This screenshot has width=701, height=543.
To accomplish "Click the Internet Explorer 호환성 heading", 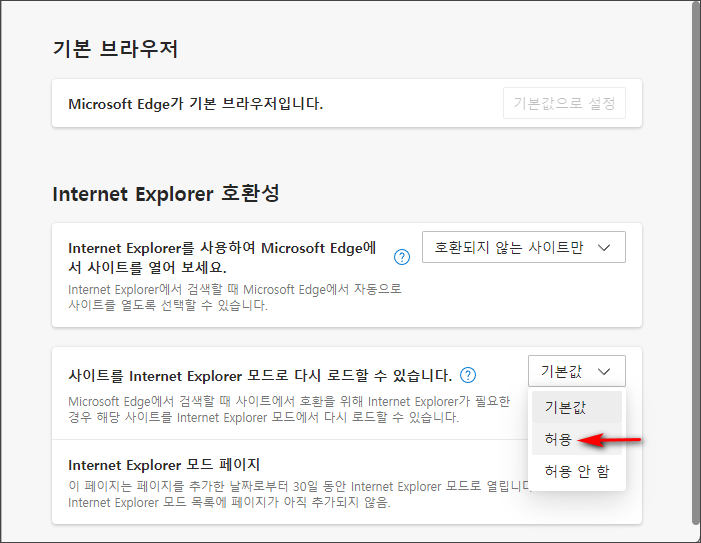I will click(166, 194).
